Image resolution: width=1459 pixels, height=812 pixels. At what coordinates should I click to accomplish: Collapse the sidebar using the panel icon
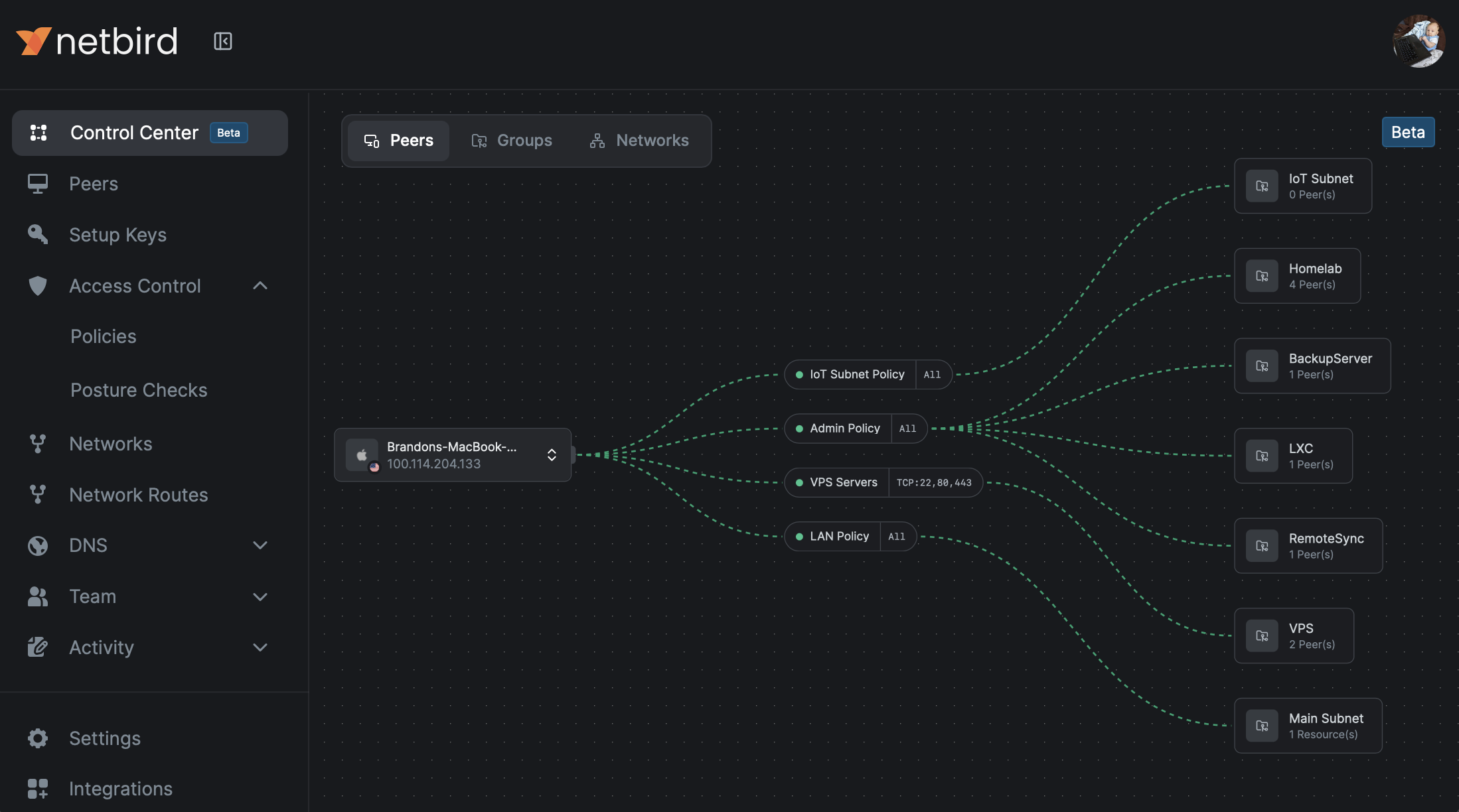tap(223, 40)
